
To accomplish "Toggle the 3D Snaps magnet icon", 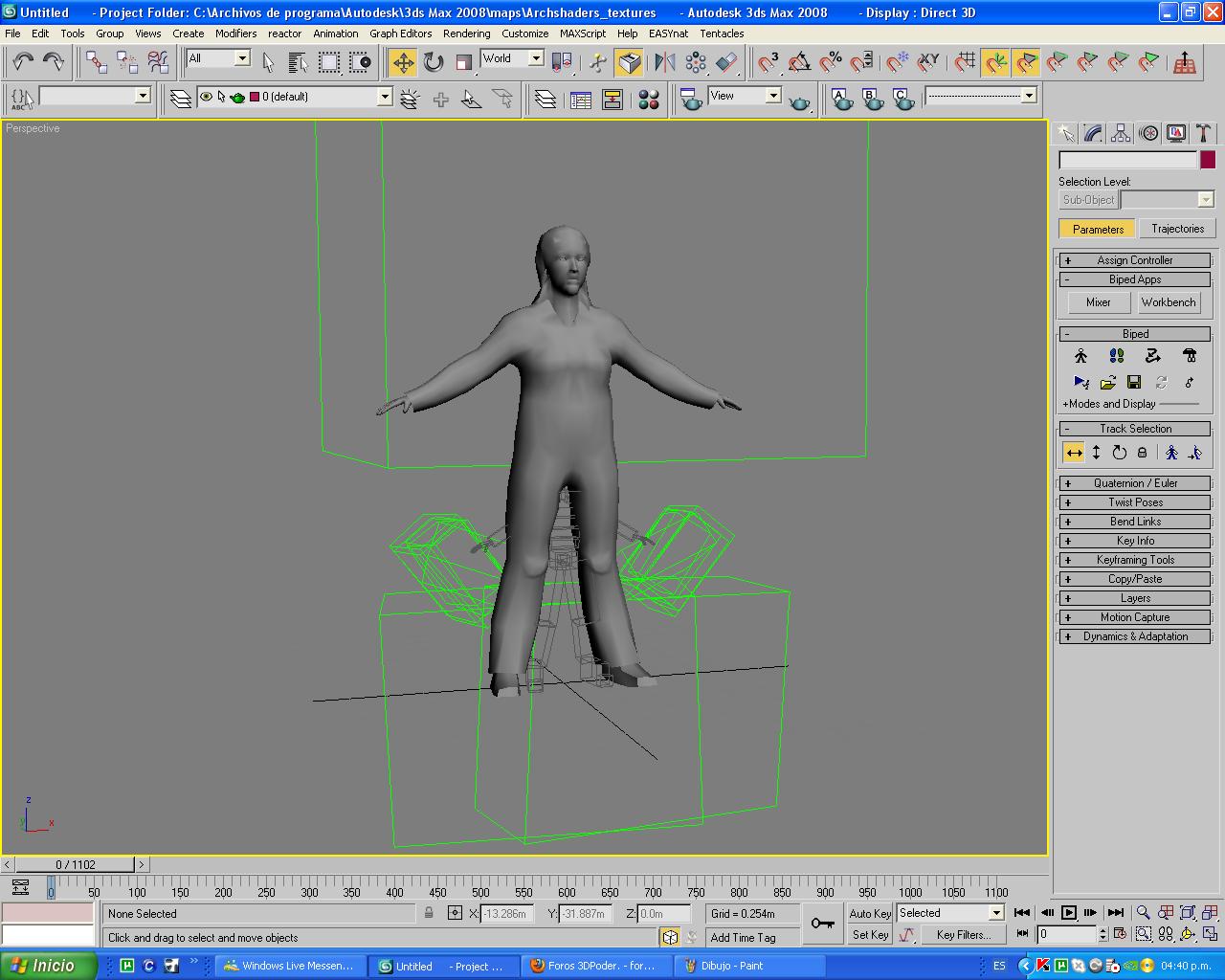I will (x=768, y=62).
